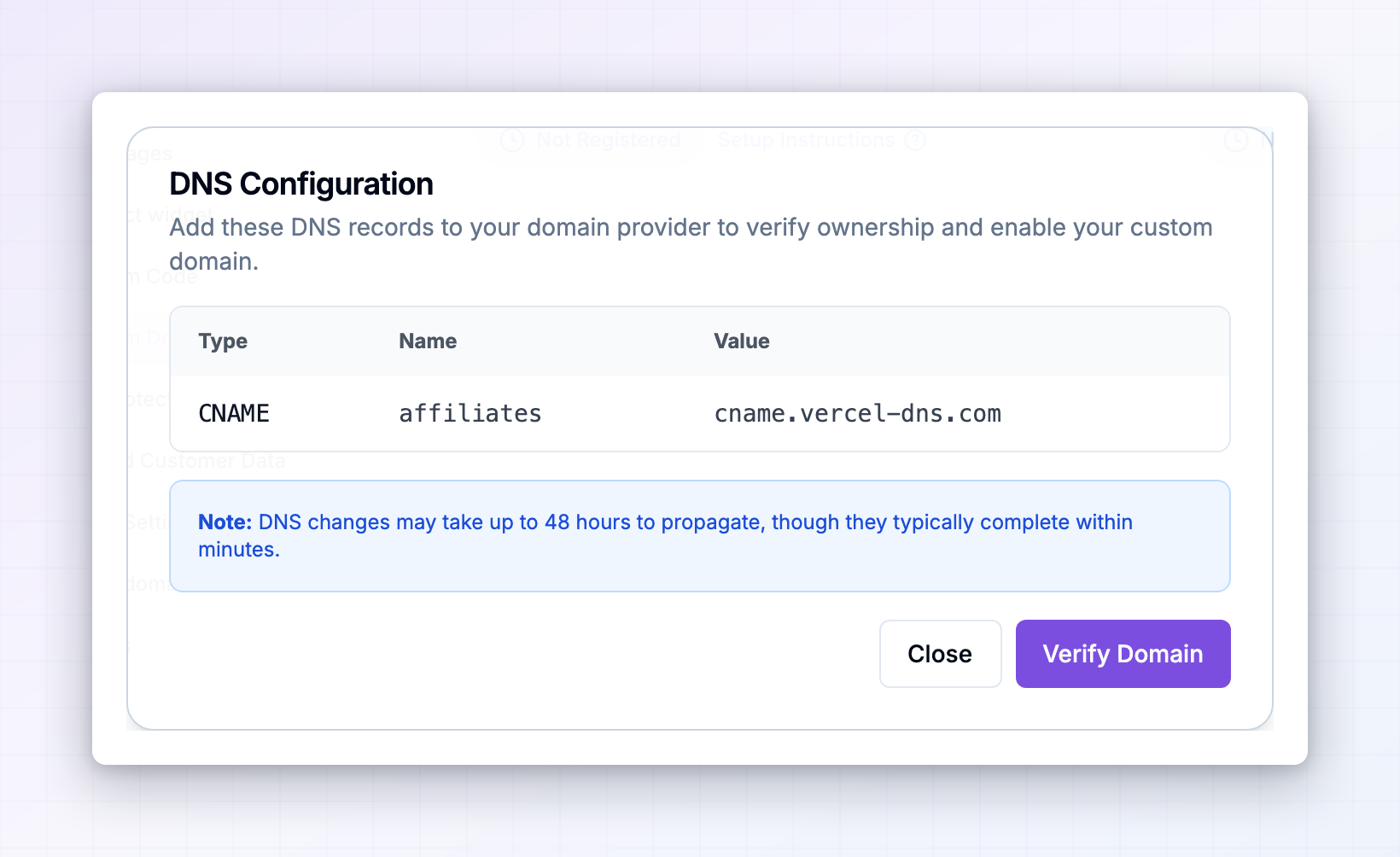
Task: Click the DNS Configuration dialog title
Action: click(x=301, y=184)
